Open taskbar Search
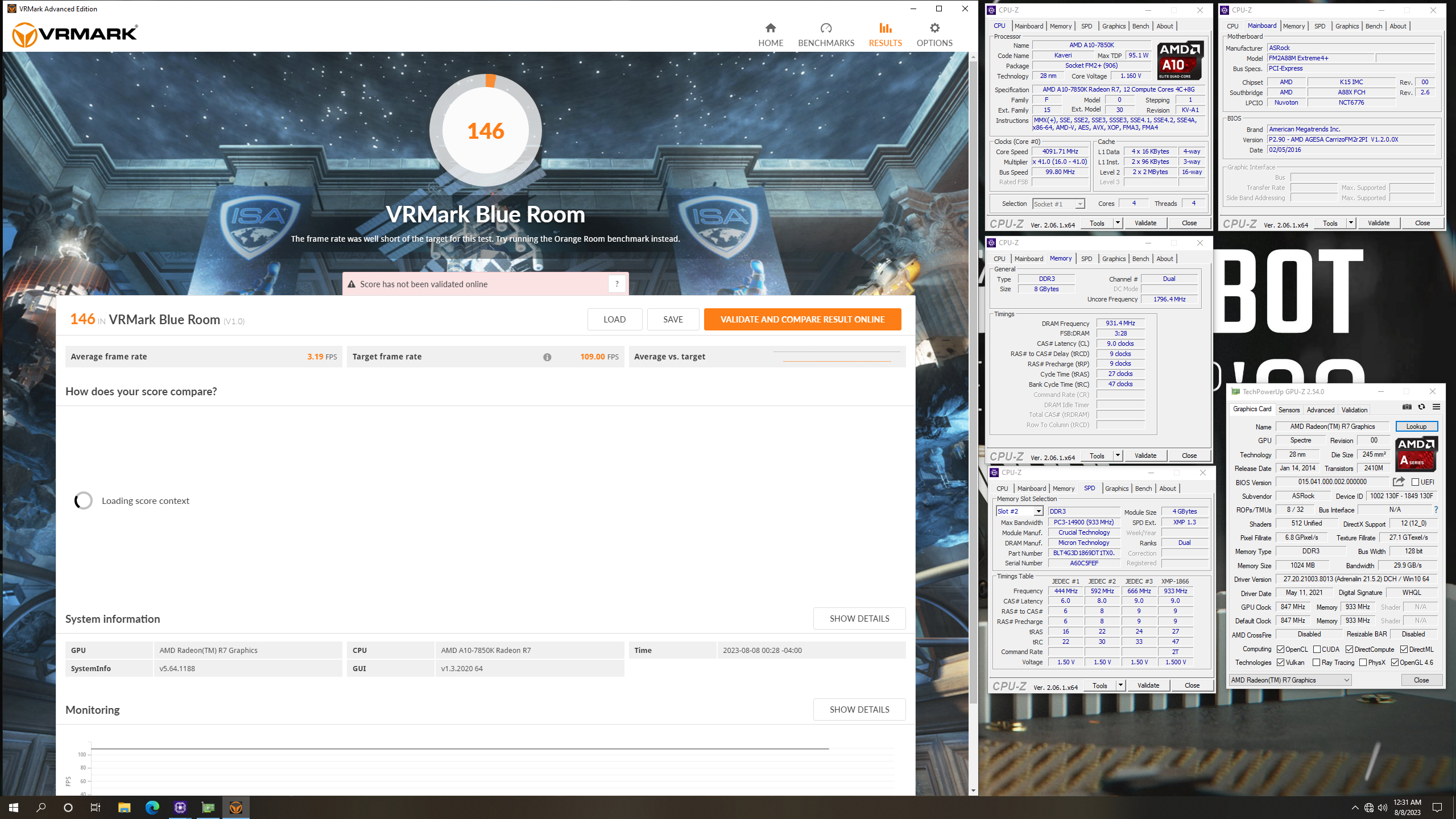Screen dimensions: 1456x819 tap(41, 807)
